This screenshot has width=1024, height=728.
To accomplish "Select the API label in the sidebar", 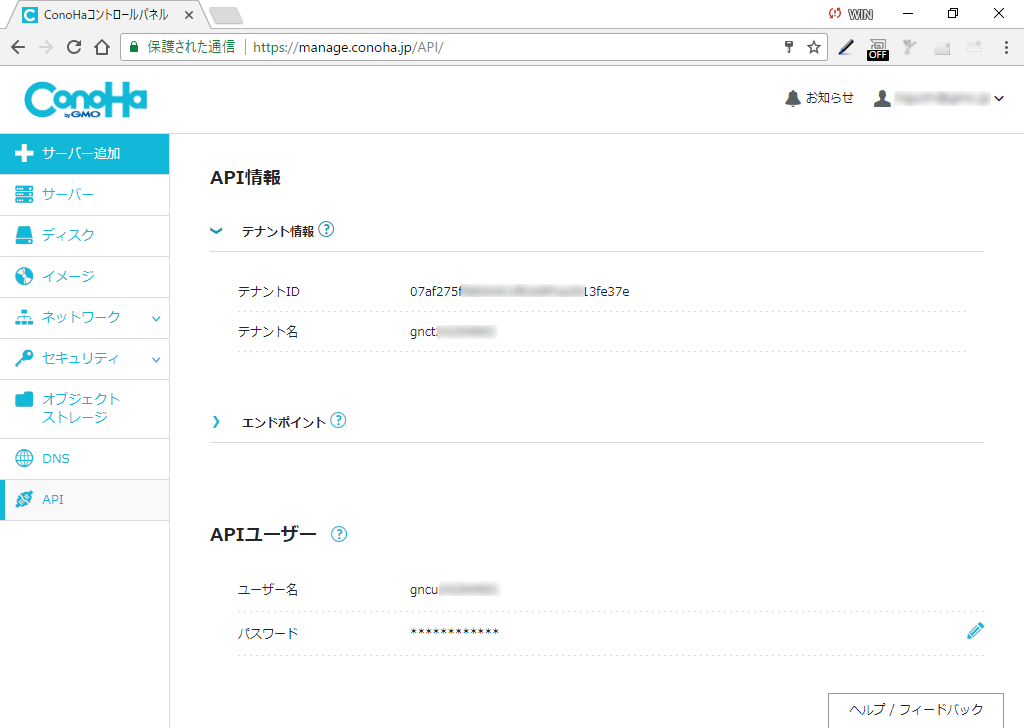I will point(53,499).
